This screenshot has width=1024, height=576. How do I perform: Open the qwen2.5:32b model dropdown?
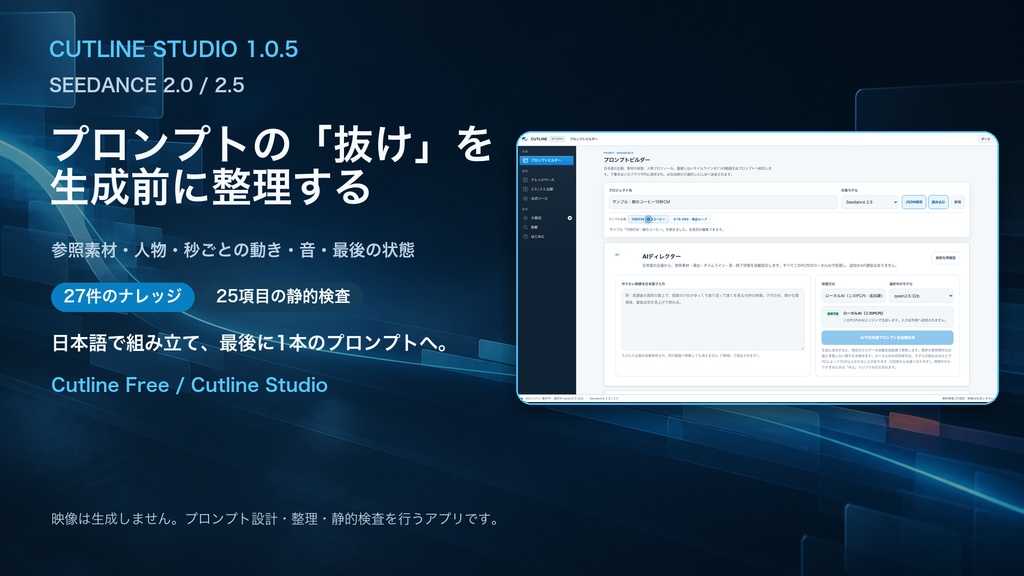(x=921, y=296)
